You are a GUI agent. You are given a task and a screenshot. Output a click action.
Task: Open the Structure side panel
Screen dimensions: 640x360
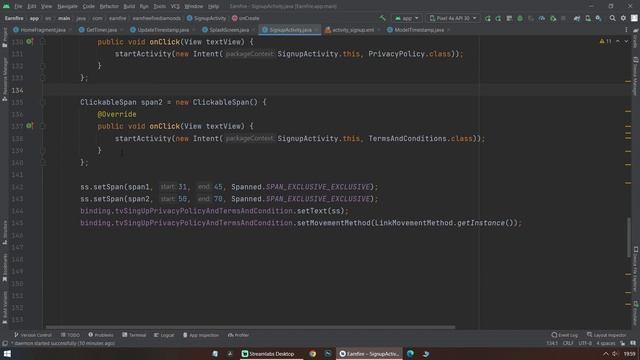pos(4,232)
